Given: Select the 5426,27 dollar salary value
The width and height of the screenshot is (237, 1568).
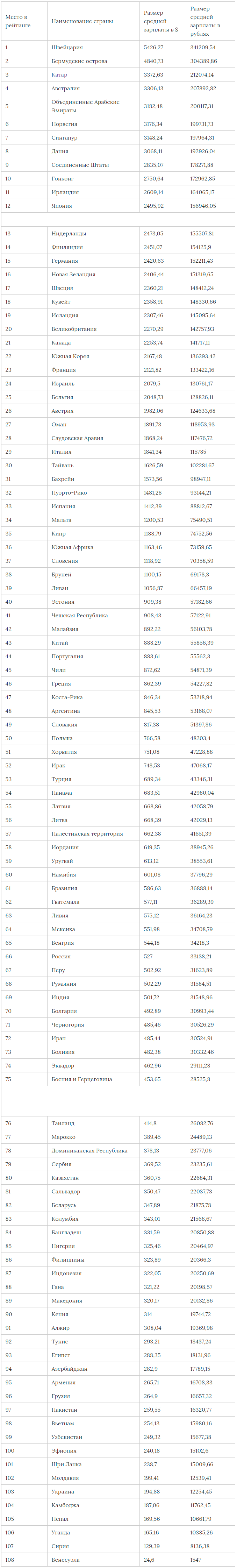Looking at the screenshot, I should point(154,48).
